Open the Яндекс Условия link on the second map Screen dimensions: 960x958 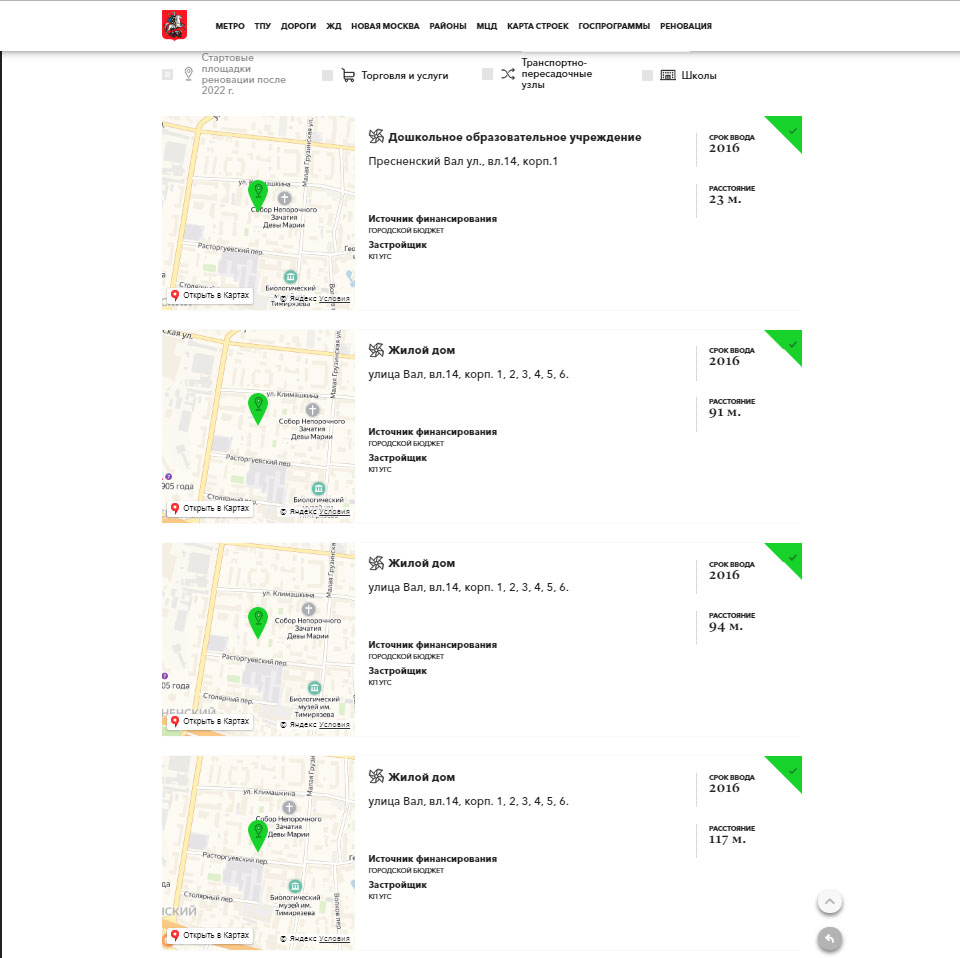[x=334, y=512]
